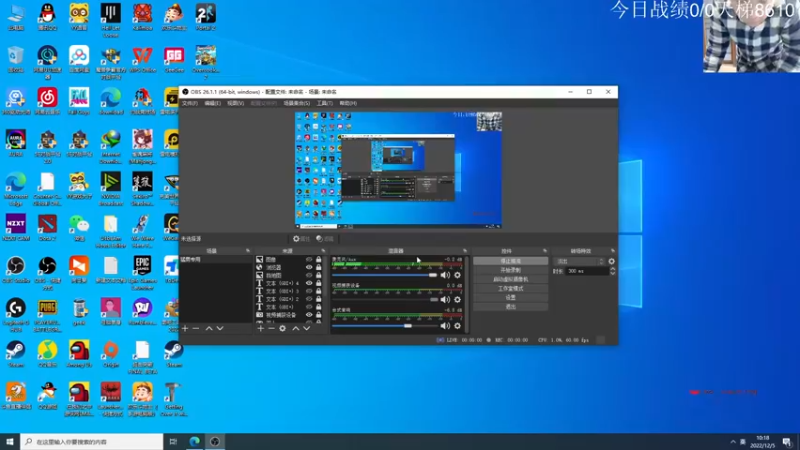This screenshot has width=800, height=450.
Task: Show hidden system tray icons chevron
Action: click(x=733, y=442)
